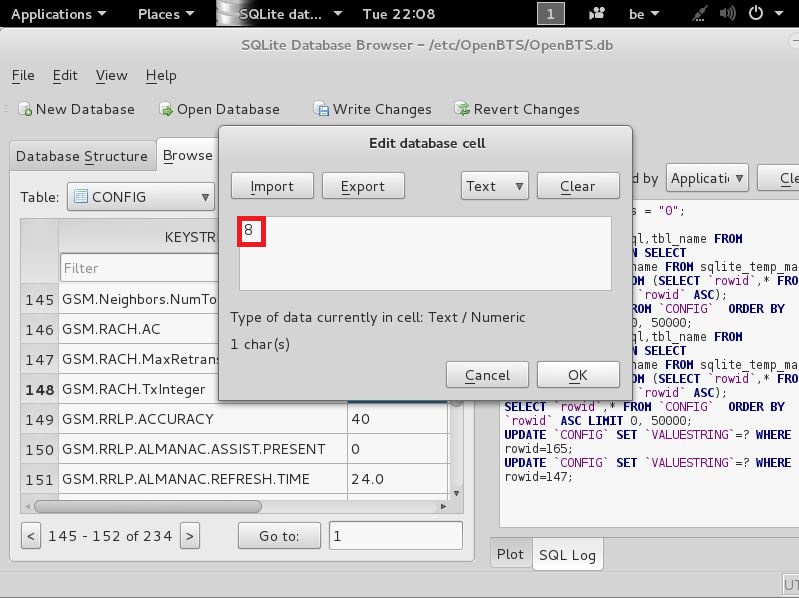The height and width of the screenshot is (598, 799).
Task: Select the GSM.RACH.AC row
Action: click(139, 329)
